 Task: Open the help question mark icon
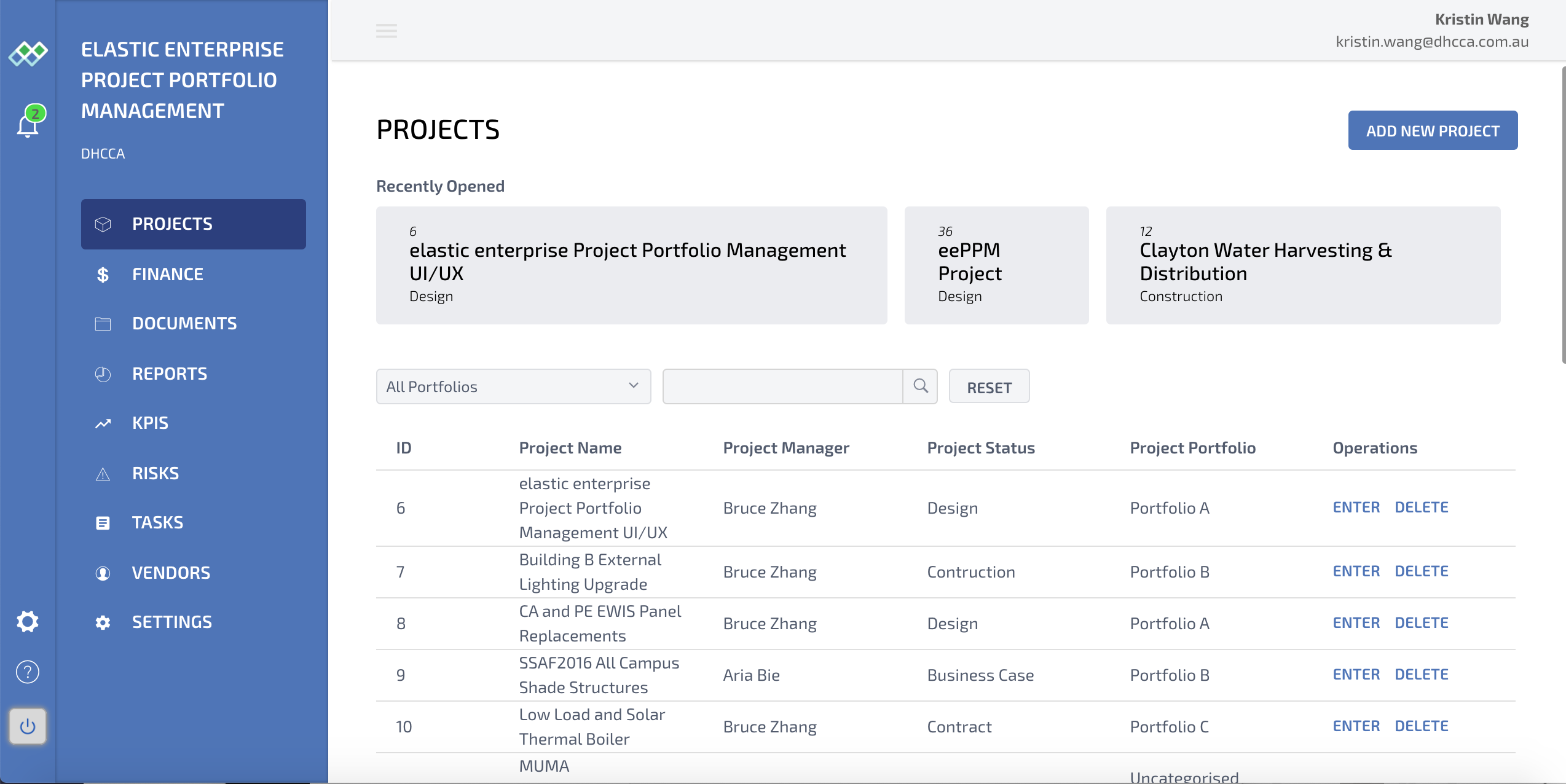click(28, 672)
